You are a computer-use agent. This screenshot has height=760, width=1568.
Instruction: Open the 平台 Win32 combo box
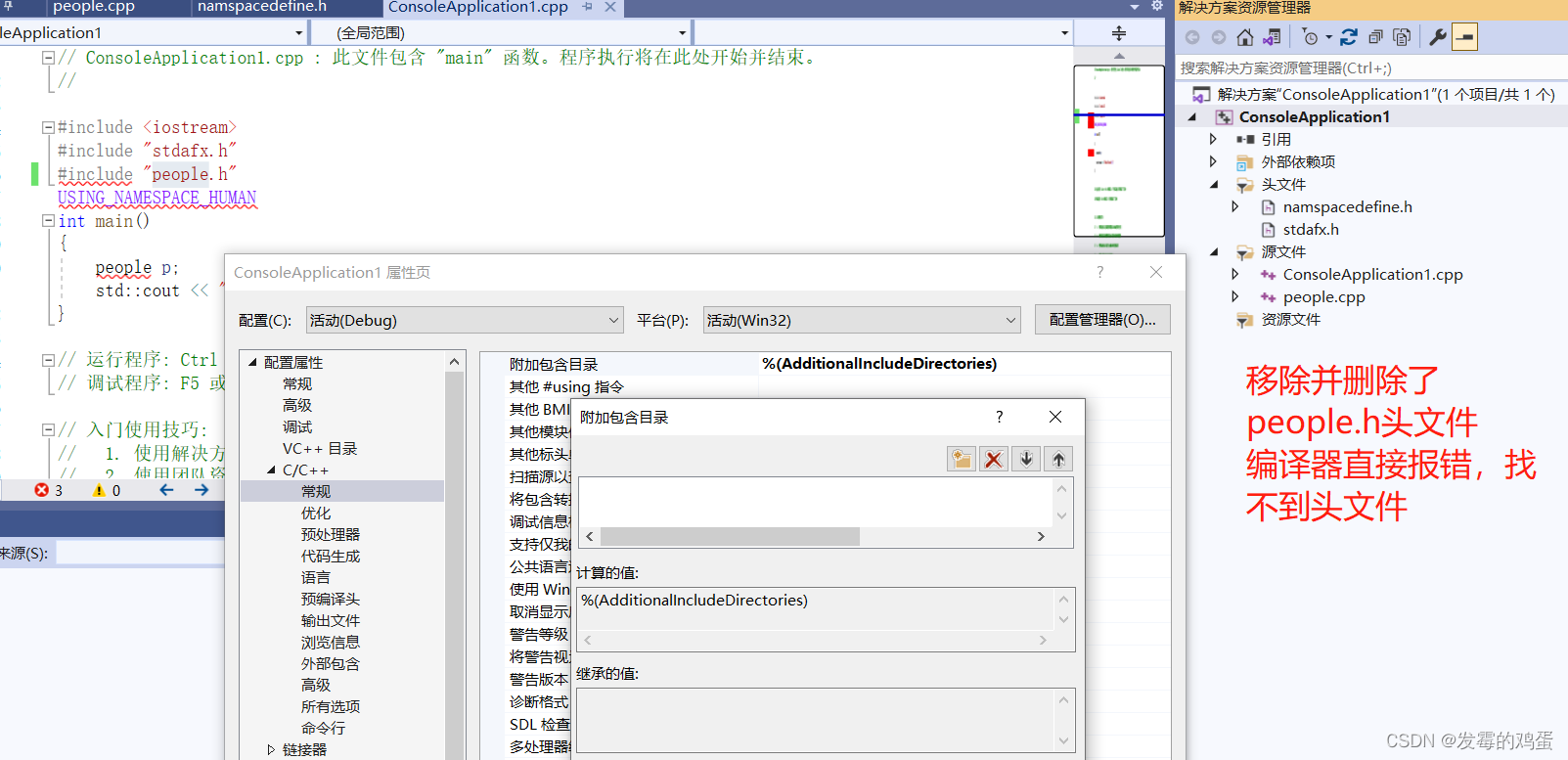pos(861,320)
